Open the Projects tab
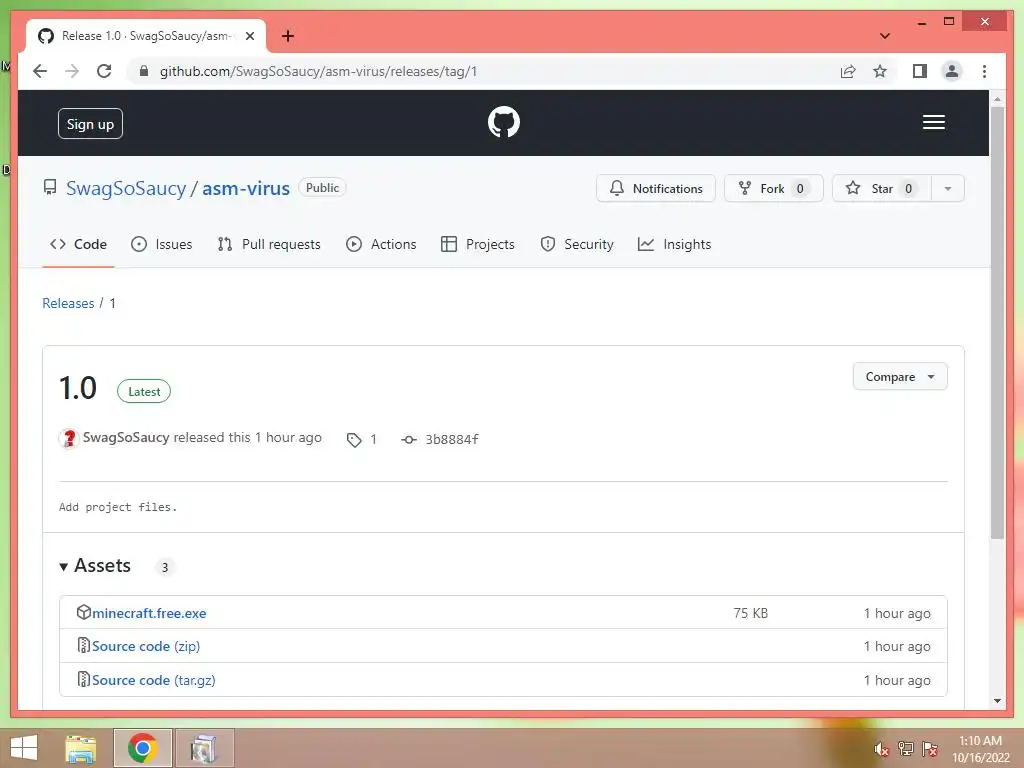Image resolution: width=1024 pixels, height=768 pixels. tap(477, 244)
